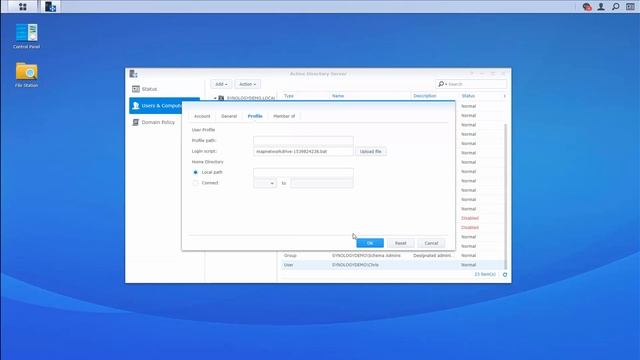Open the Action dropdown button

tap(247, 84)
